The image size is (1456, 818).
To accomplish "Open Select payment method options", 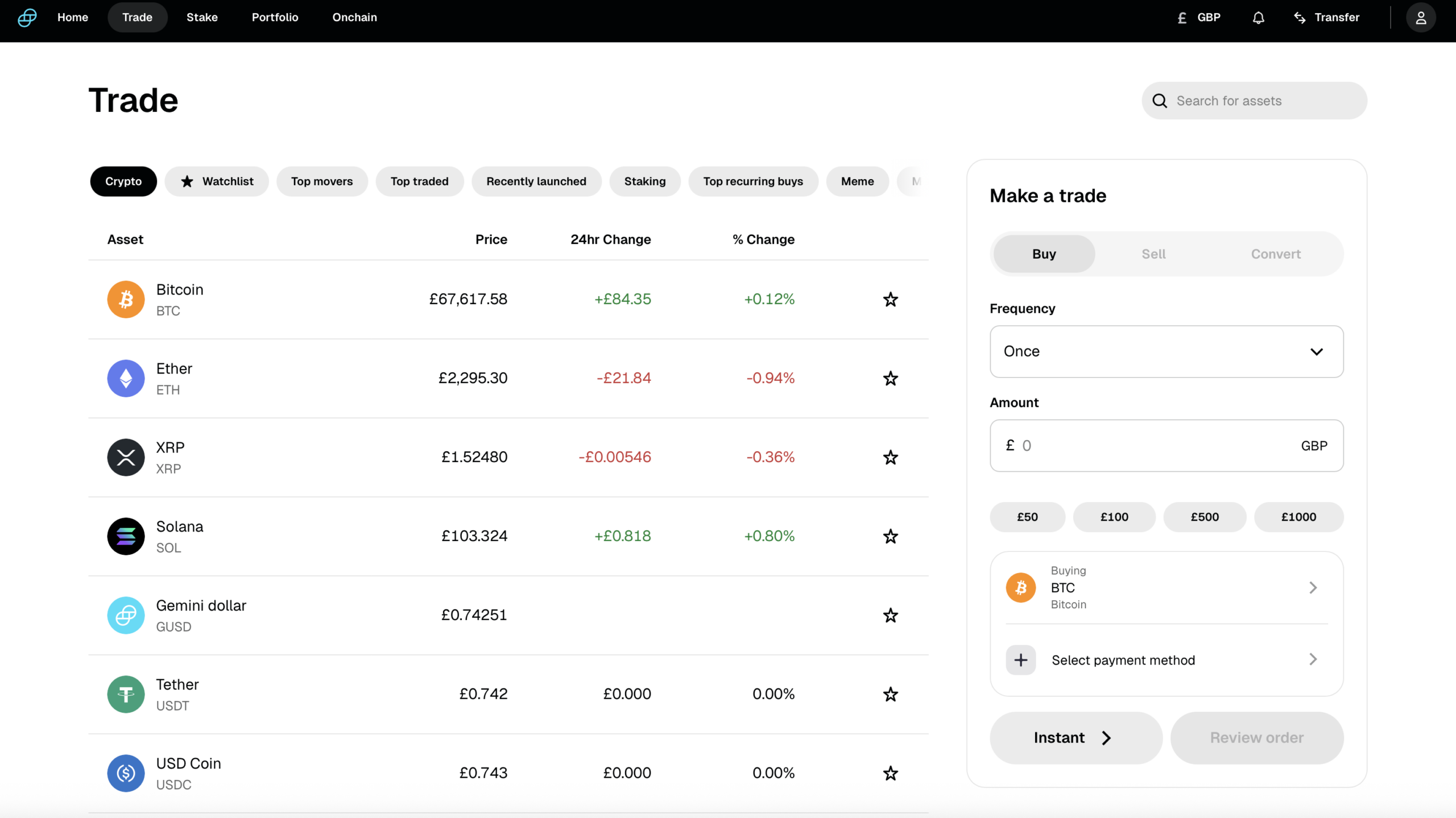I will point(1123,660).
